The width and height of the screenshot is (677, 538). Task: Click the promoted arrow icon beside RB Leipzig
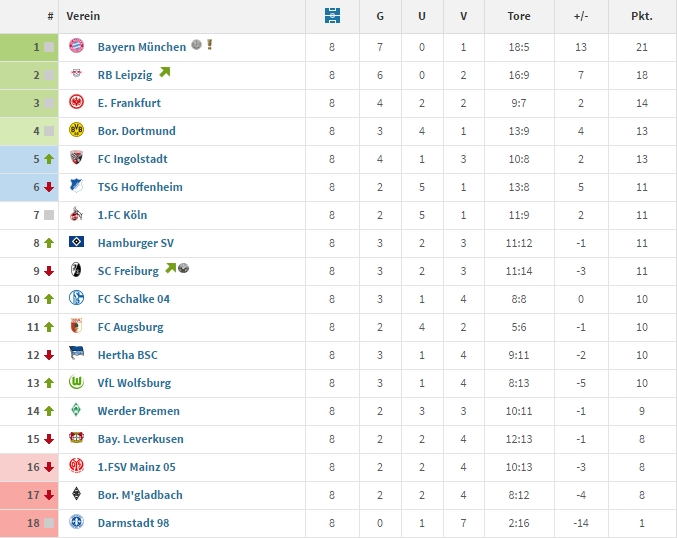coord(164,73)
